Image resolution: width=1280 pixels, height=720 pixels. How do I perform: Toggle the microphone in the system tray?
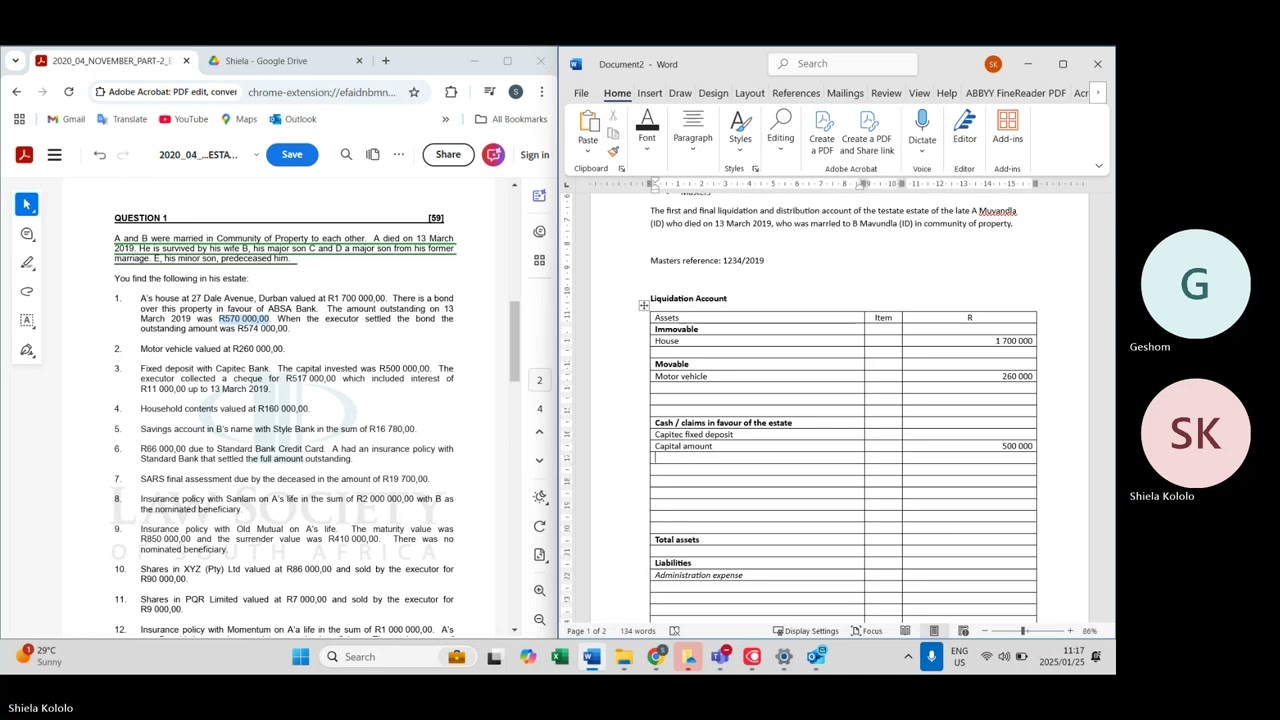(x=931, y=657)
